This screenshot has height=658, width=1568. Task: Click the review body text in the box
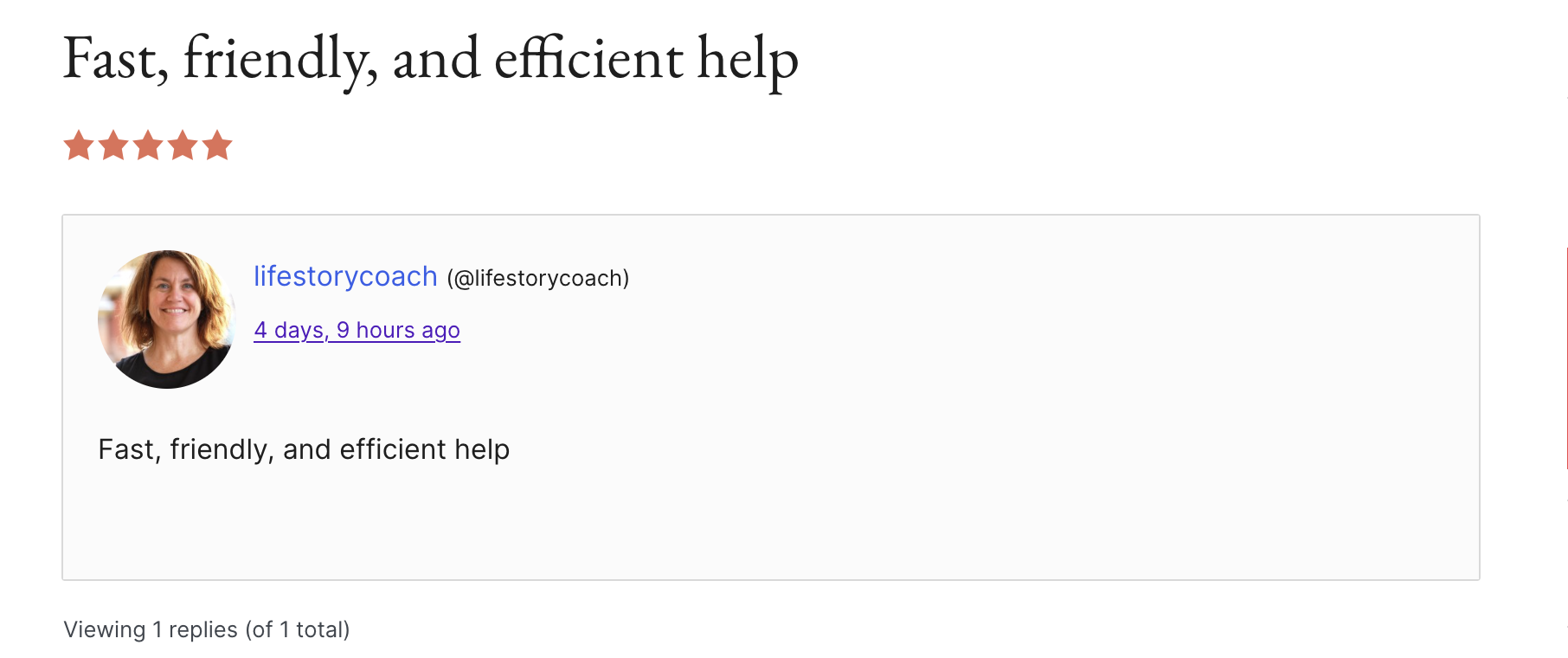click(x=304, y=449)
